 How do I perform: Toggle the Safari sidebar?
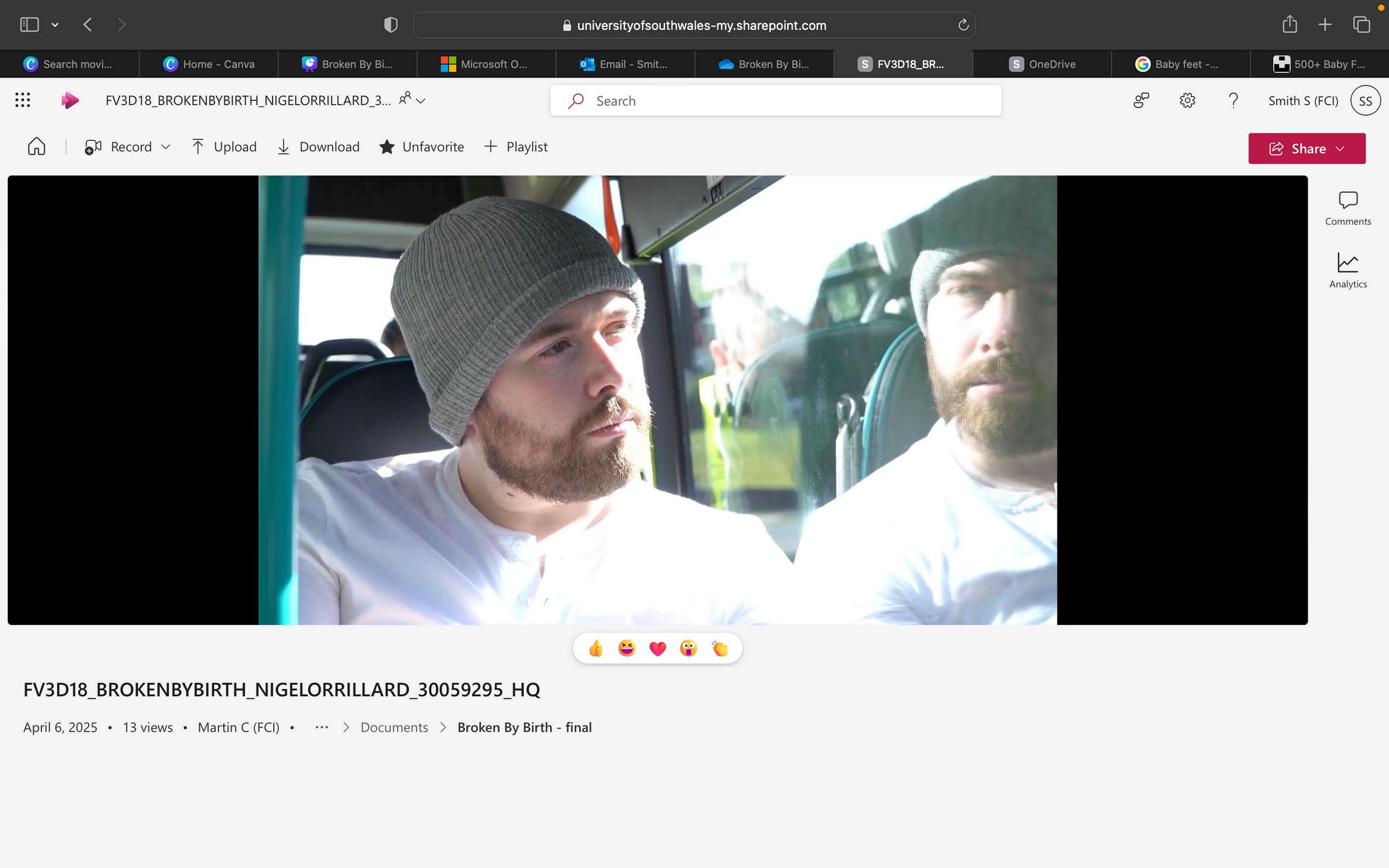pos(29,25)
